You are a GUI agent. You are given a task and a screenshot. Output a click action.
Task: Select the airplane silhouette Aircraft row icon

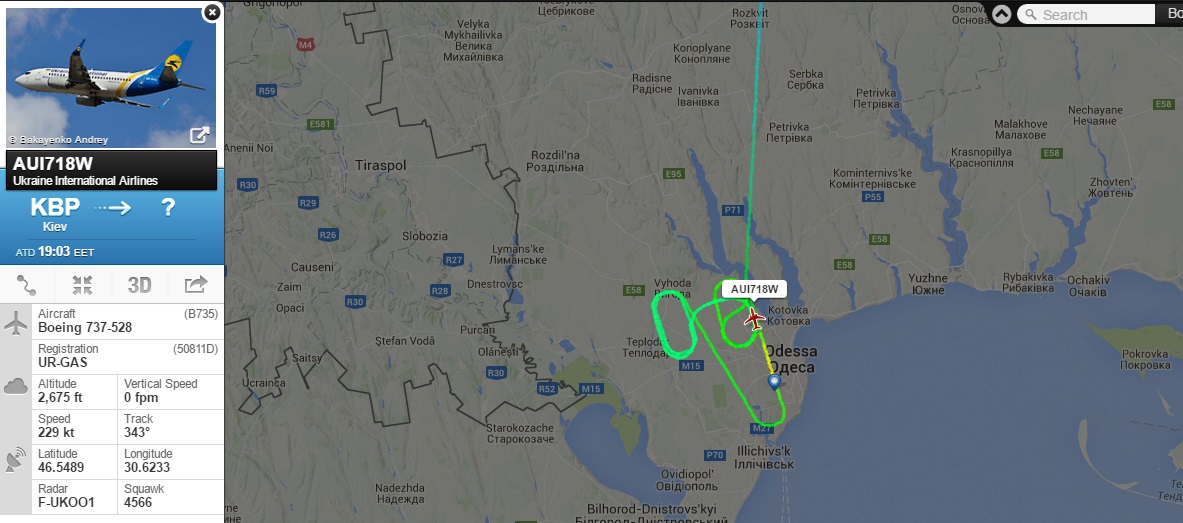(15, 323)
